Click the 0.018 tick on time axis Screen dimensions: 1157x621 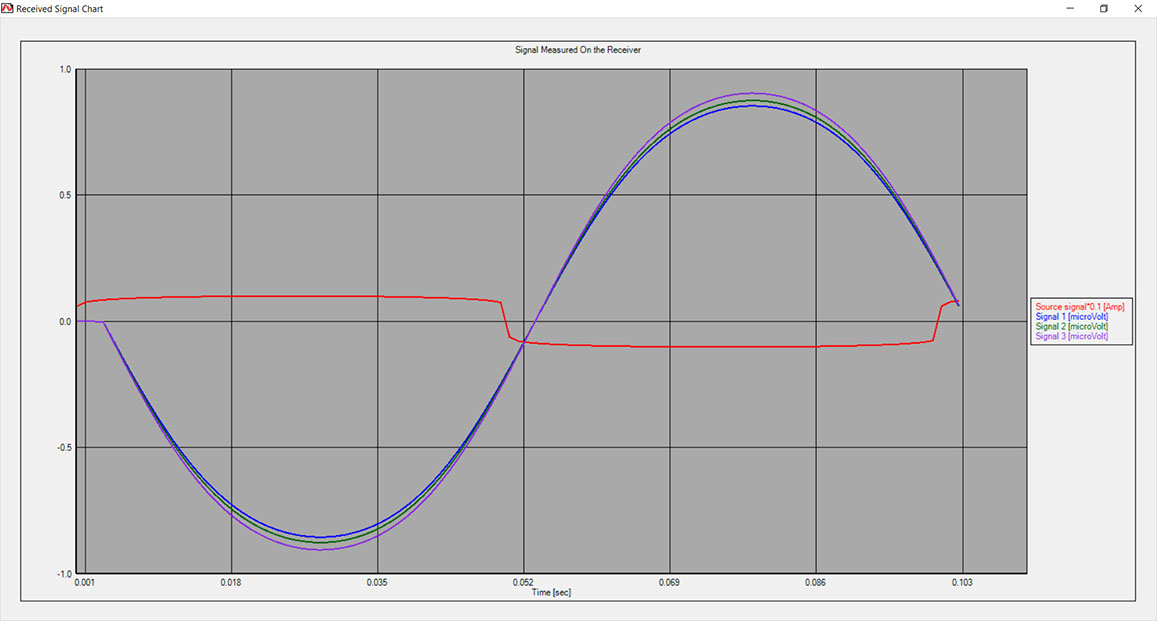231,582
